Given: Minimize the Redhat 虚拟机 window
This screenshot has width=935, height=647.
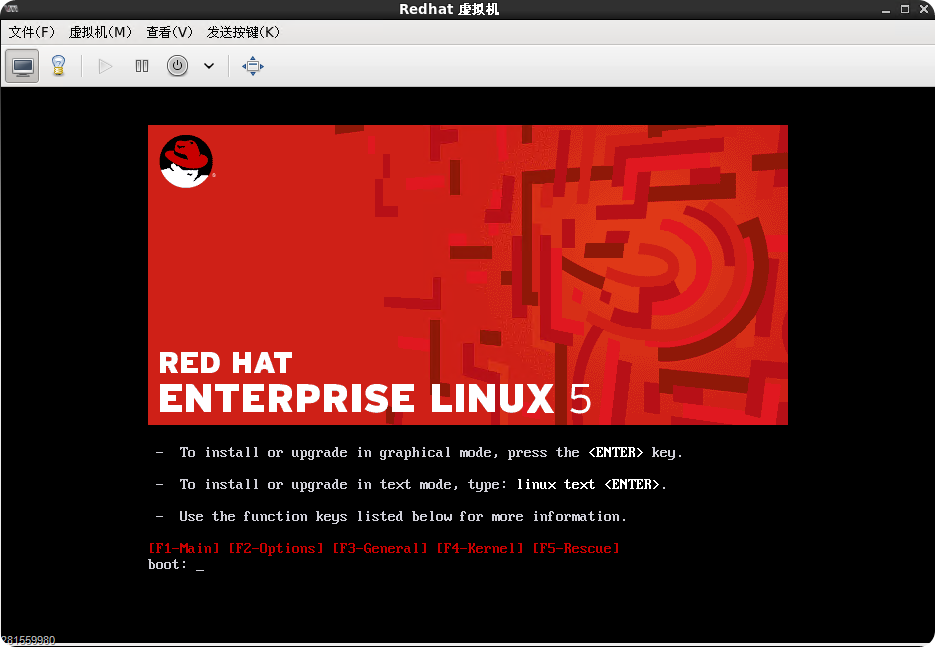Looking at the screenshot, I should (886, 10).
